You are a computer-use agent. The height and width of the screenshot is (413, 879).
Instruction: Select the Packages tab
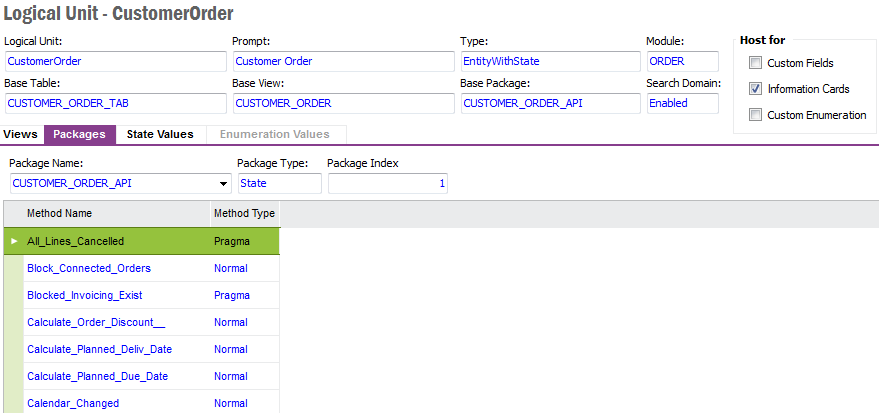coord(79,134)
